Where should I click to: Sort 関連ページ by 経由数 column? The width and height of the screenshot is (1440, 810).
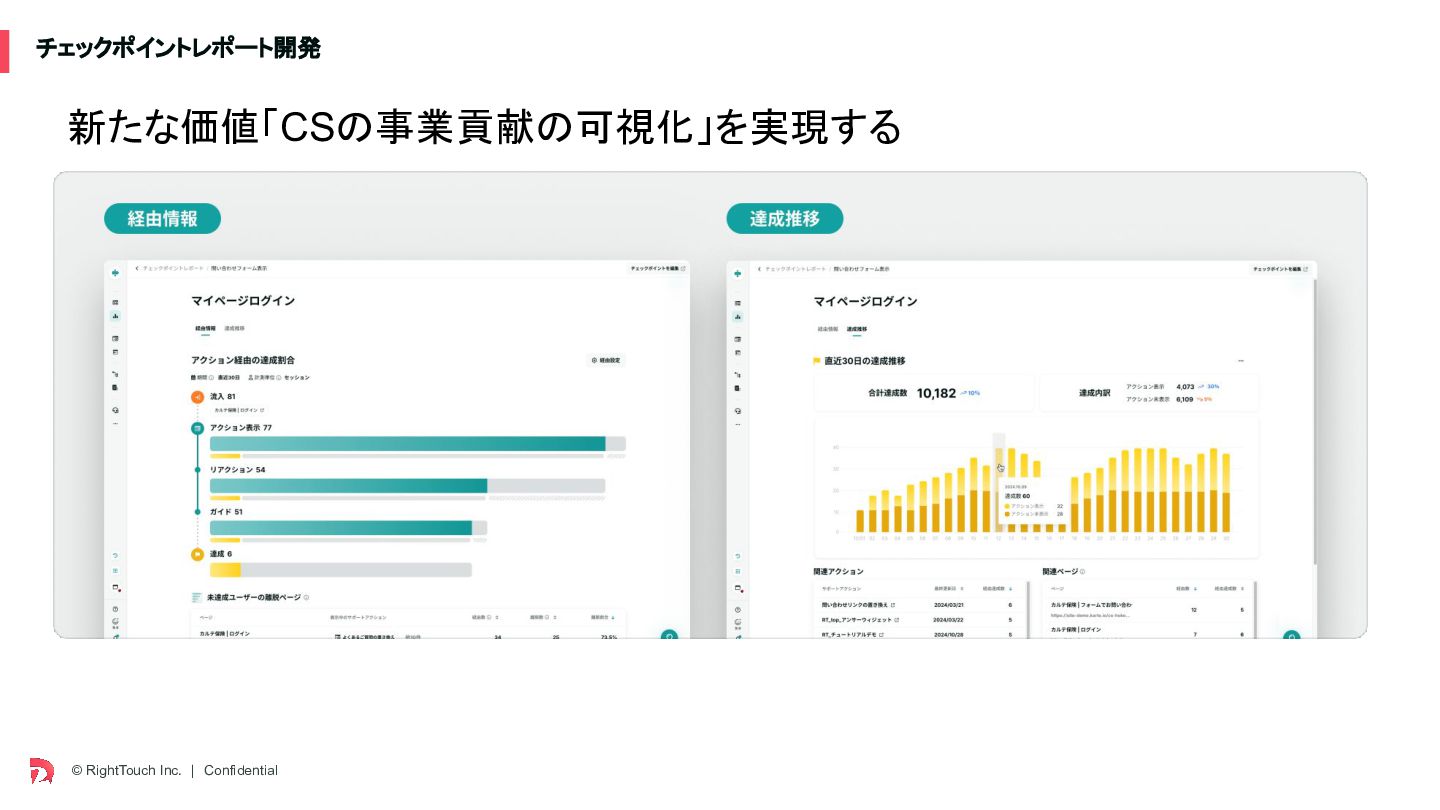click(1186, 589)
